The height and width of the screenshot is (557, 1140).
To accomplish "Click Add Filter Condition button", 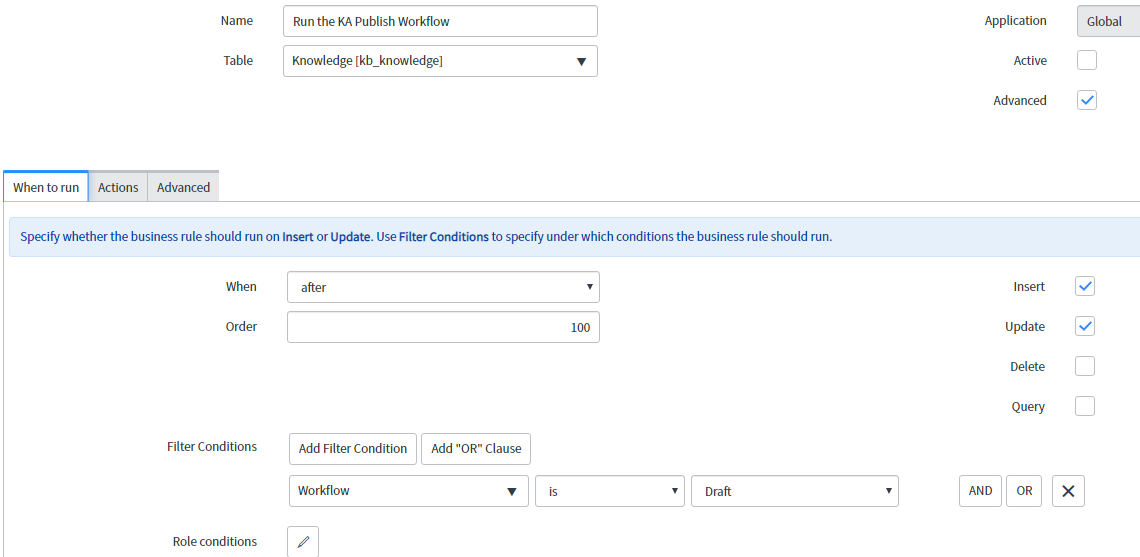I will 353,448.
